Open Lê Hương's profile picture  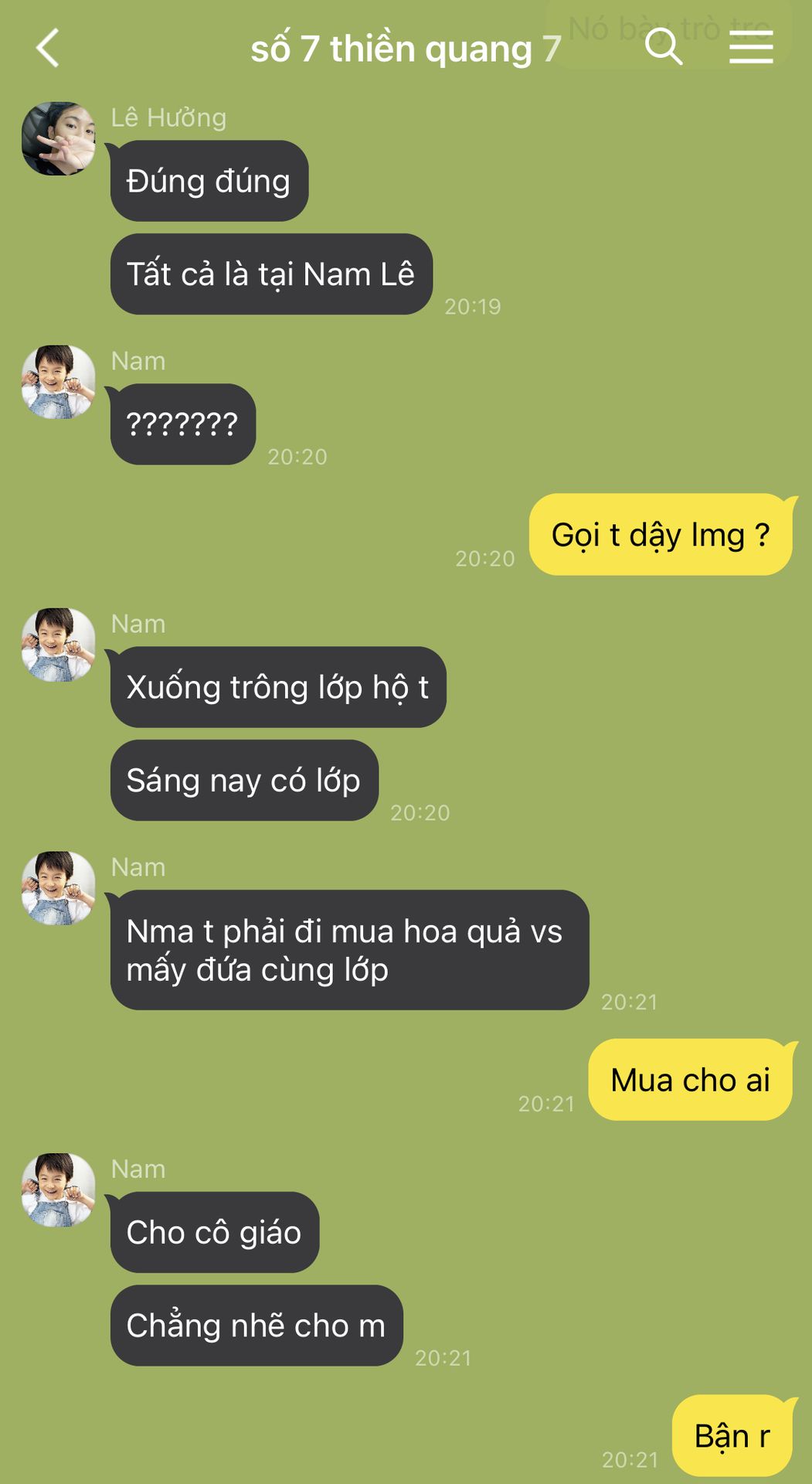coord(58,138)
